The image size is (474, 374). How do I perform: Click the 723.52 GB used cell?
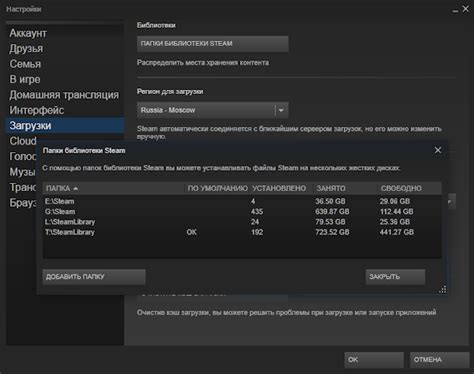(332, 232)
